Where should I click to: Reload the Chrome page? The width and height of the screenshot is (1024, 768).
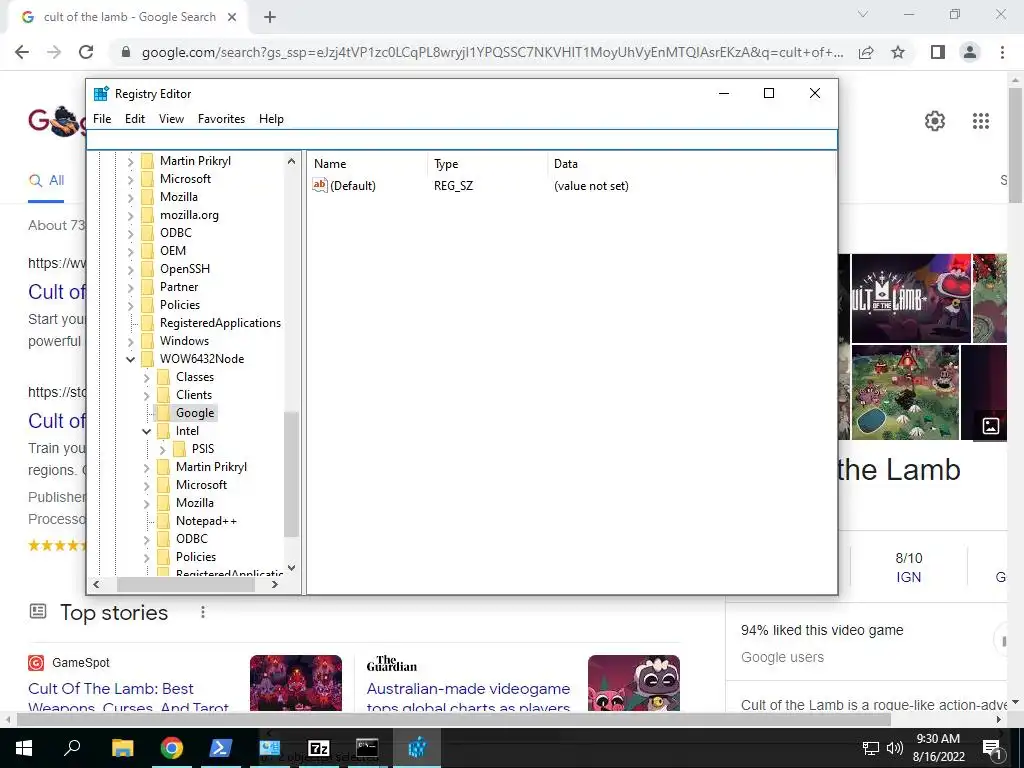86,52
